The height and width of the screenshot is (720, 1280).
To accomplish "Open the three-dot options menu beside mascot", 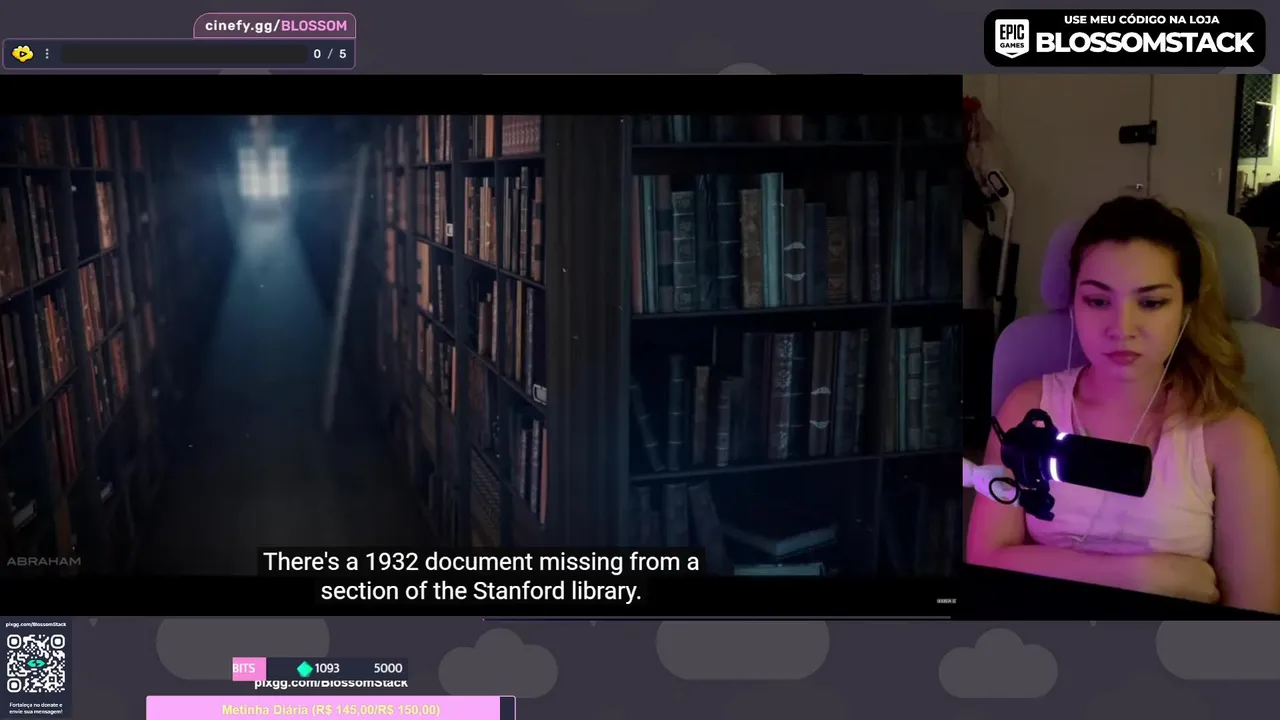I will tap(47, 54).
